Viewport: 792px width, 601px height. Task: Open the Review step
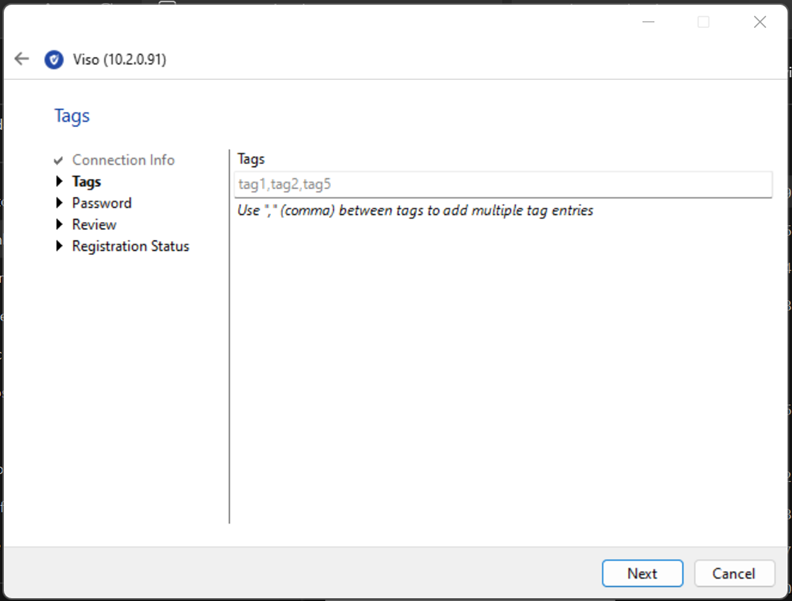94,224
